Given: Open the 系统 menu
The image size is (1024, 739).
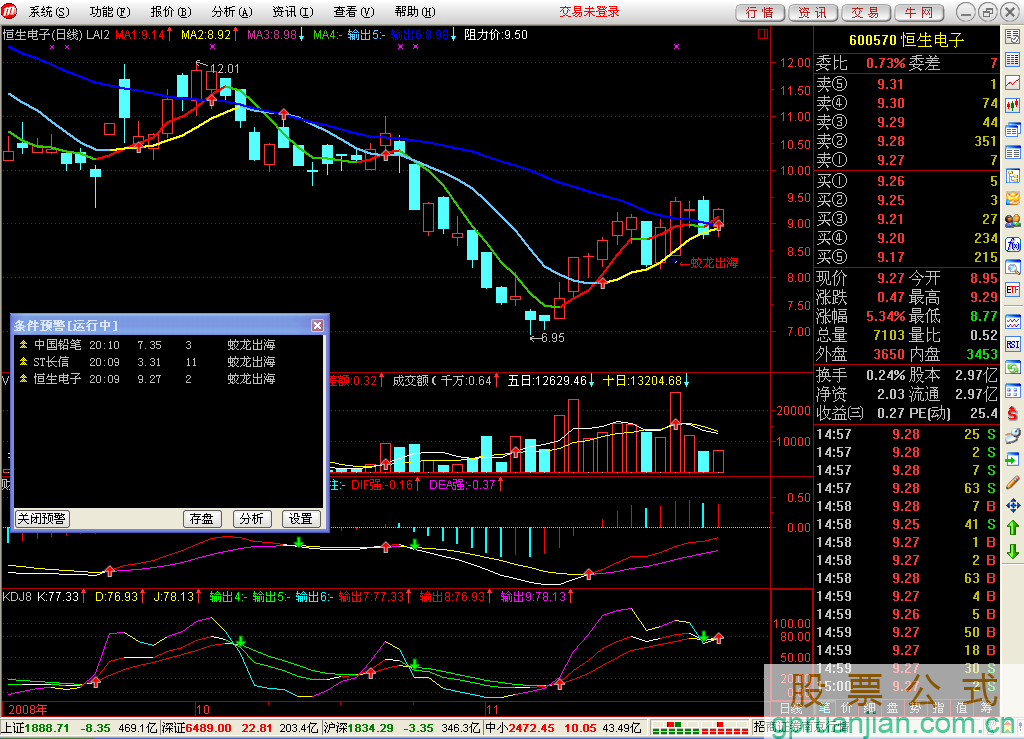Looking at the screenshot, I should tap(48, 12).
